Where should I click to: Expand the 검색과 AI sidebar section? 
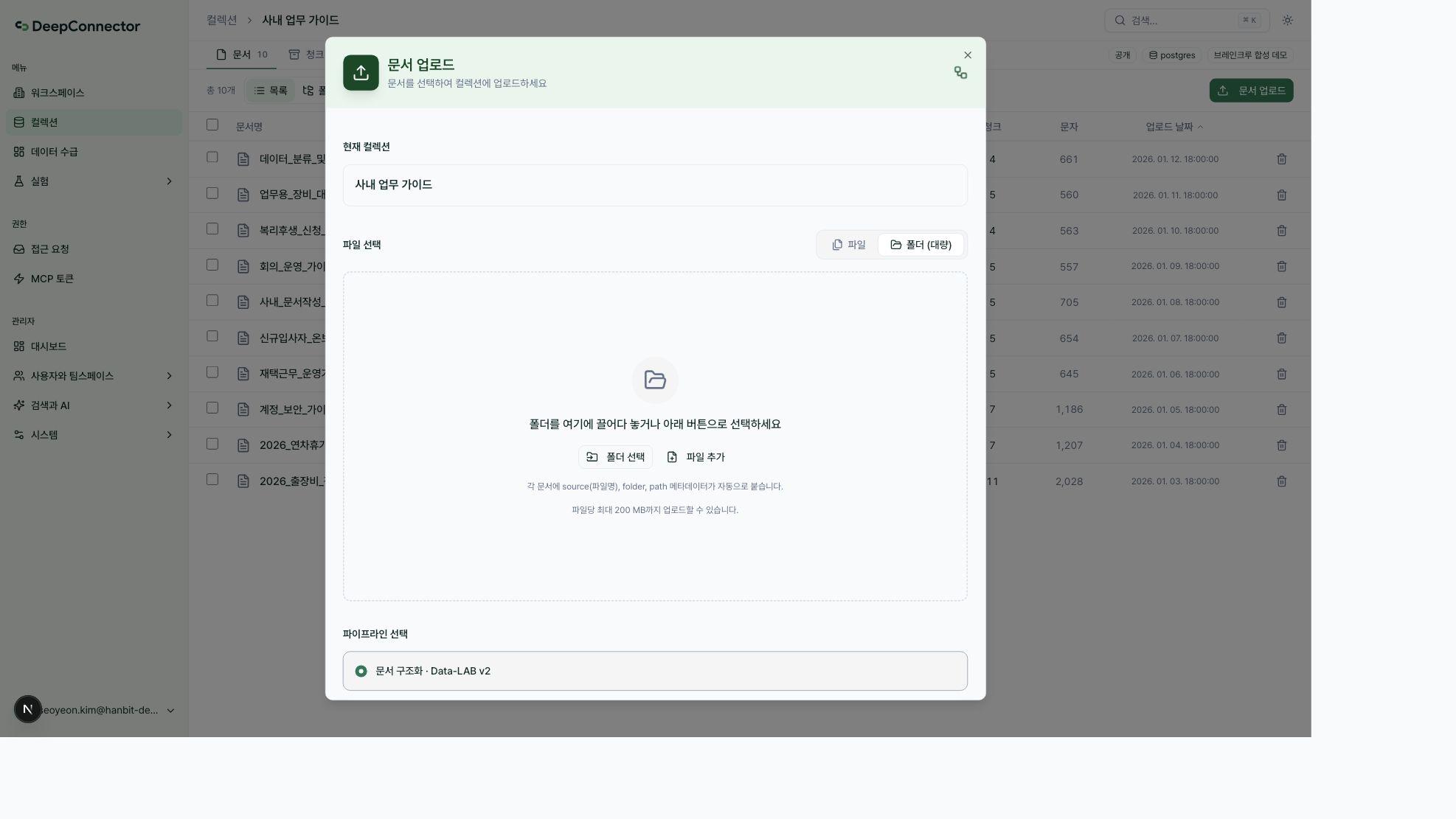pyautogui.click(x=94, y=405)
